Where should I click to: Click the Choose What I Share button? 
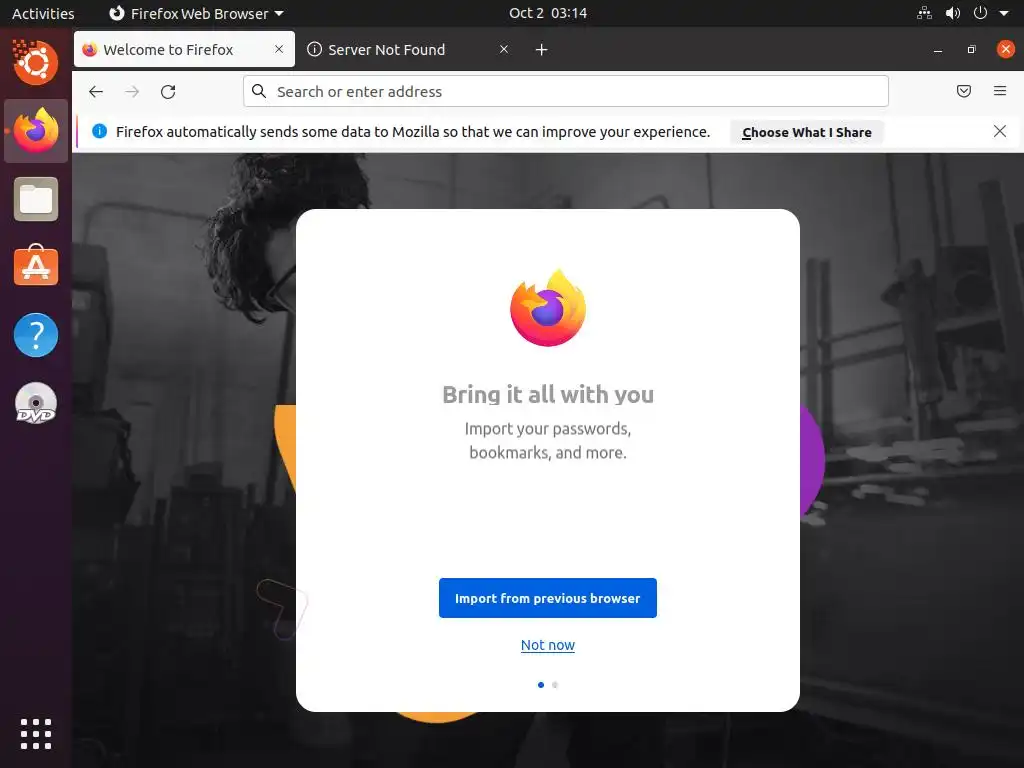click(807, 132)
